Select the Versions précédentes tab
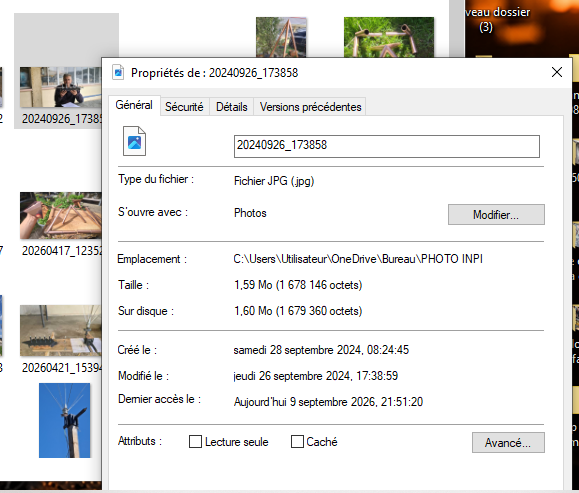 pos(310,107)
